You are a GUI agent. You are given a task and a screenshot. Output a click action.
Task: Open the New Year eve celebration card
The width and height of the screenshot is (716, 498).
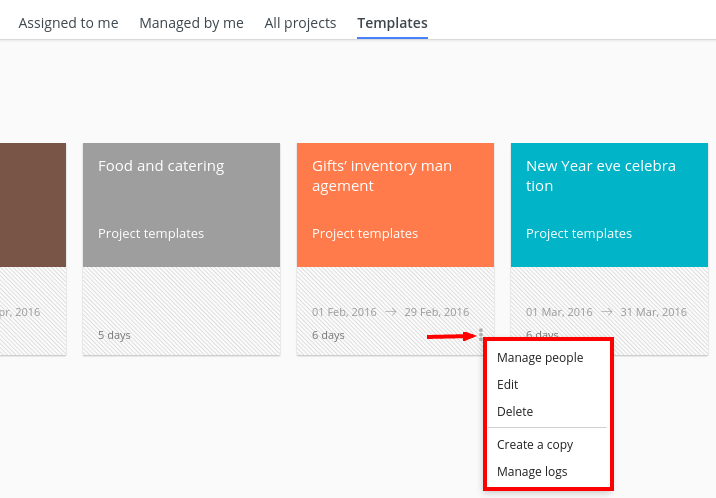coord(609,249)
